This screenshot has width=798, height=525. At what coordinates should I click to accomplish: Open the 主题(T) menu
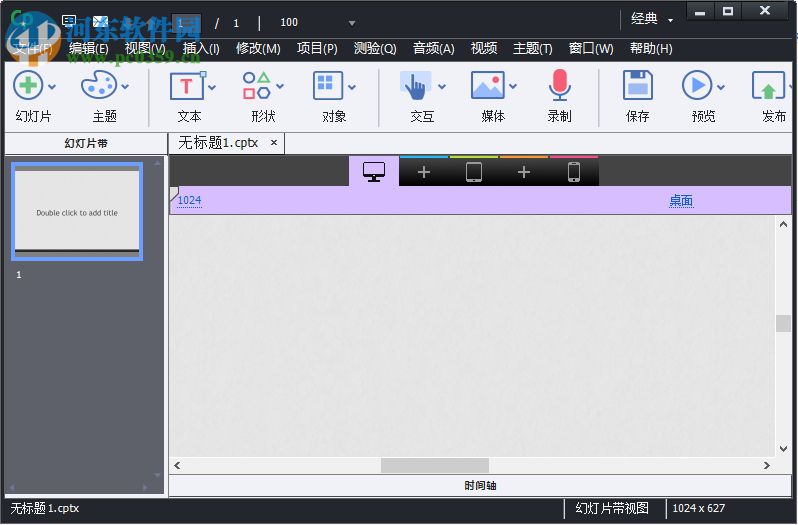[x=532, y=48]
